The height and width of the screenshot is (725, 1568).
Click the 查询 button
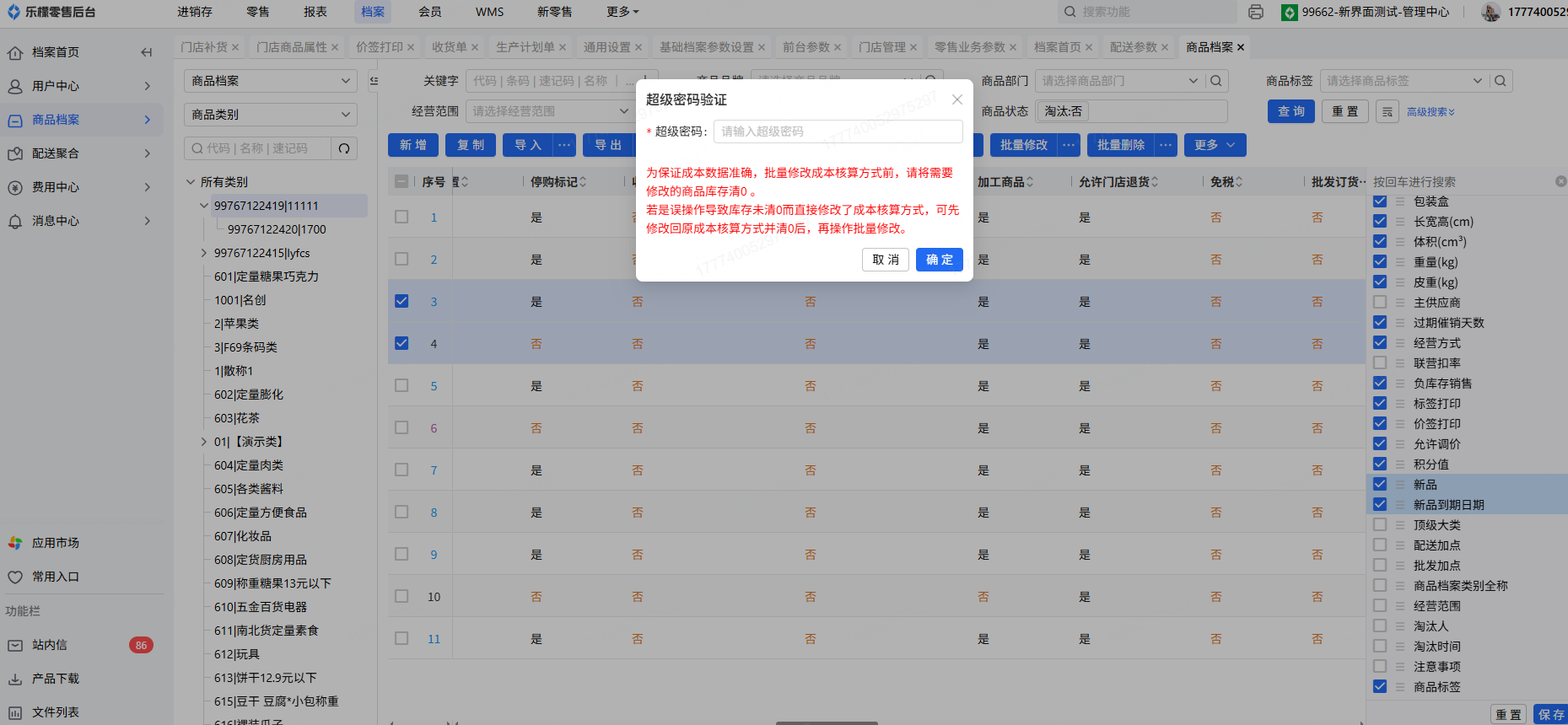pos(1291,111)
